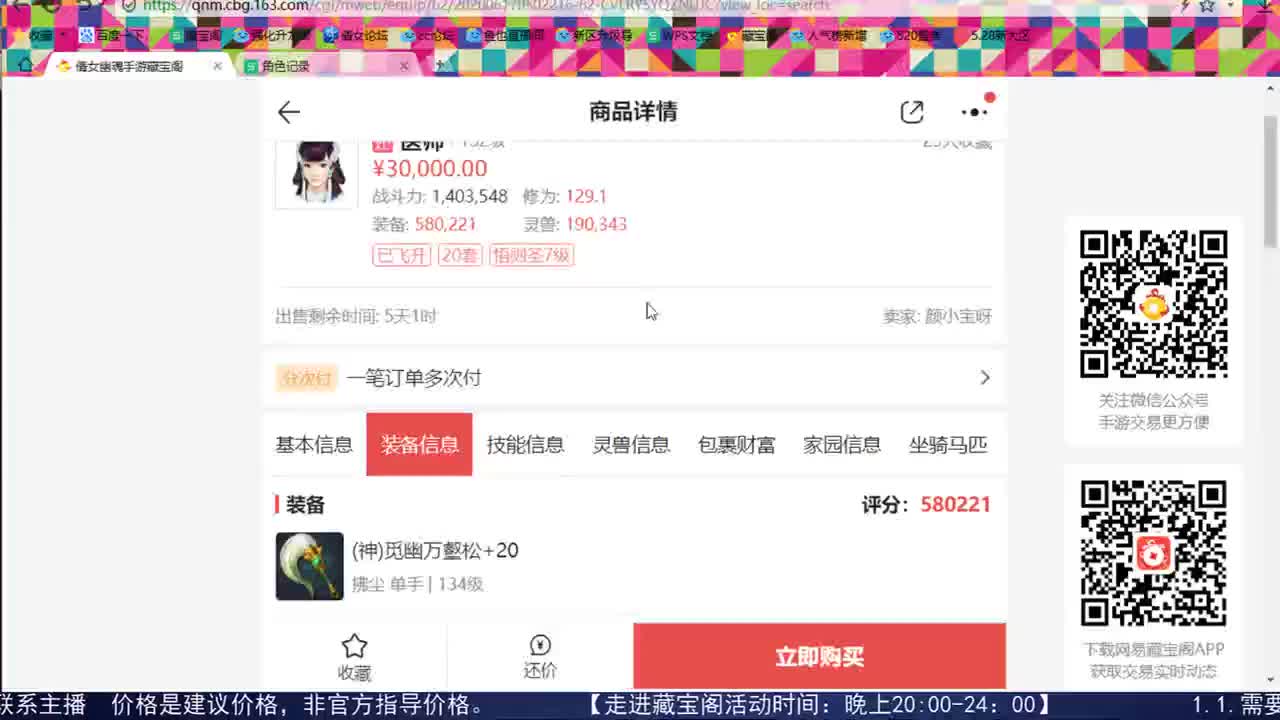The height and width of the screenshot is (720, 1280).
Task: Click the back arrow on 商品详情 page
Action: click(x=288, y=112)
